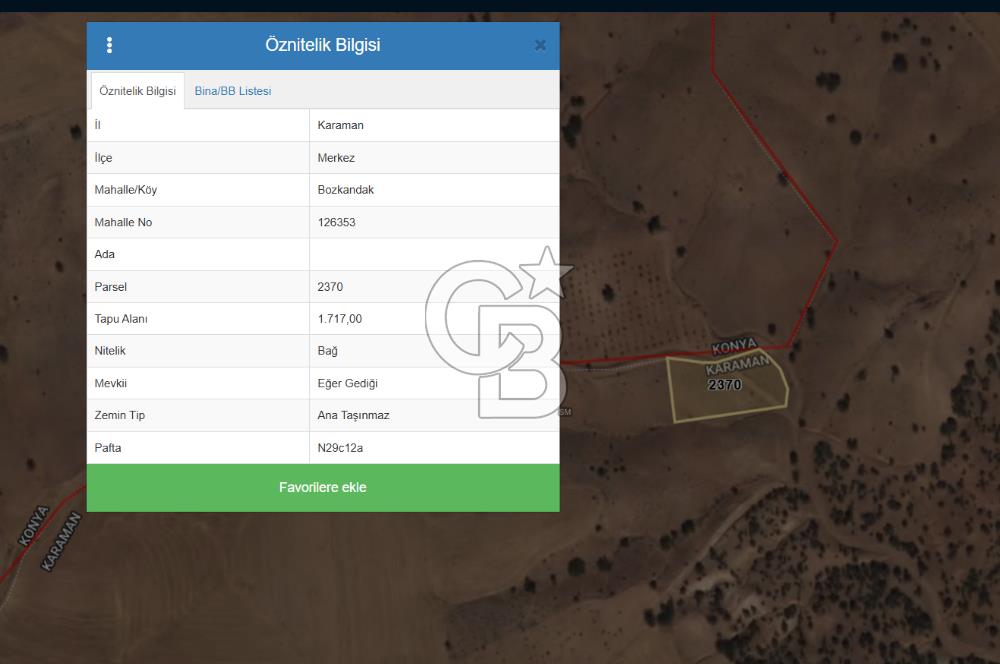Select the Öznitelik Bilgisi tab

[138, 91]
